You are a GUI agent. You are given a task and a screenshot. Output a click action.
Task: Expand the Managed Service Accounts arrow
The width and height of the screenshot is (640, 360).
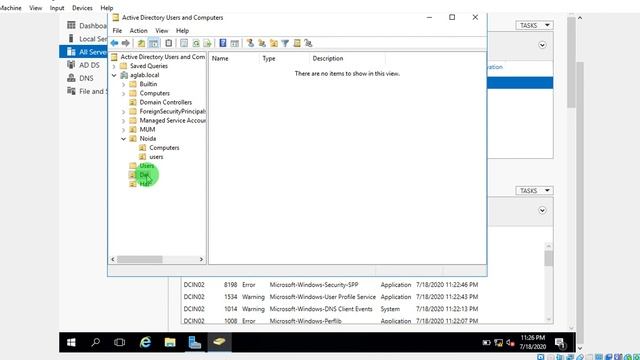point(123,121)
